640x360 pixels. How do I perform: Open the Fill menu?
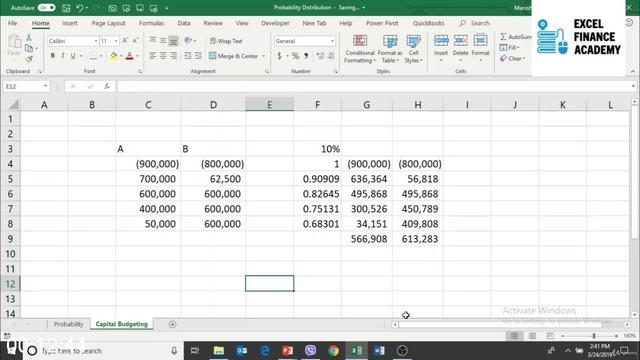pyautogui.click(x=509, y=48)
